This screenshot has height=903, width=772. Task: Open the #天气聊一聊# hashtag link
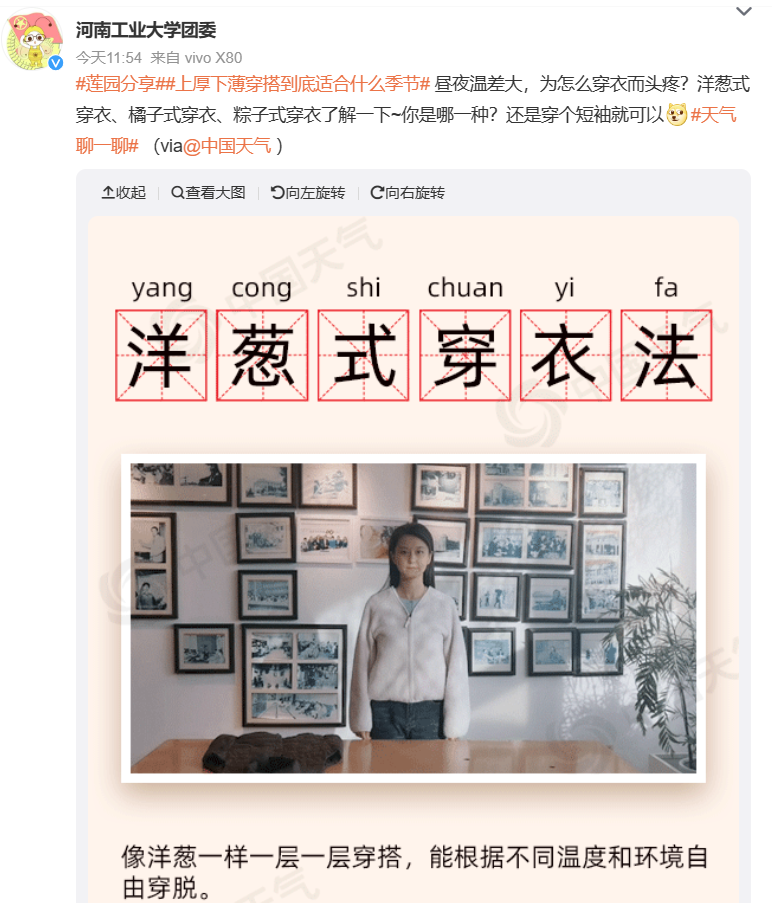click(x=406, y=130)
